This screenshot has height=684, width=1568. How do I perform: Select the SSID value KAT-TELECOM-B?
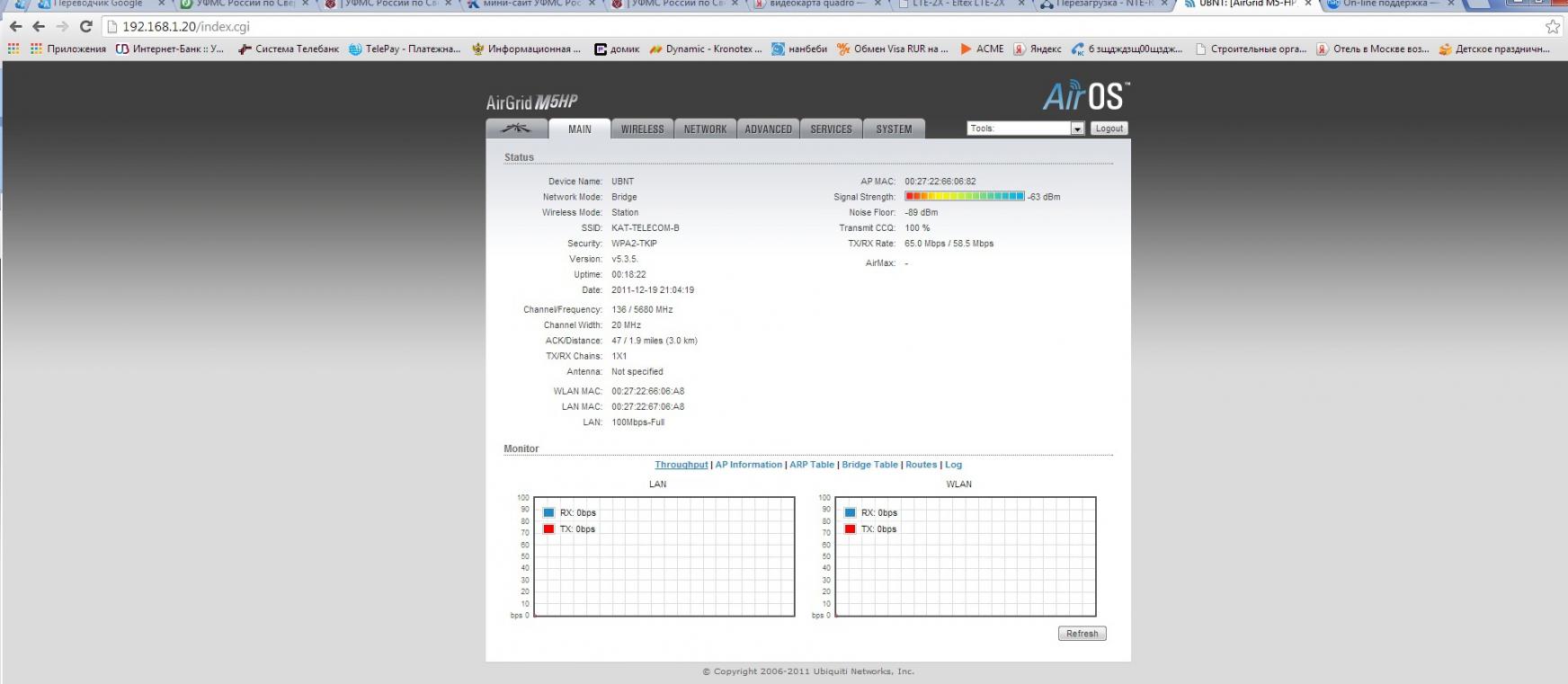(646, 227)
